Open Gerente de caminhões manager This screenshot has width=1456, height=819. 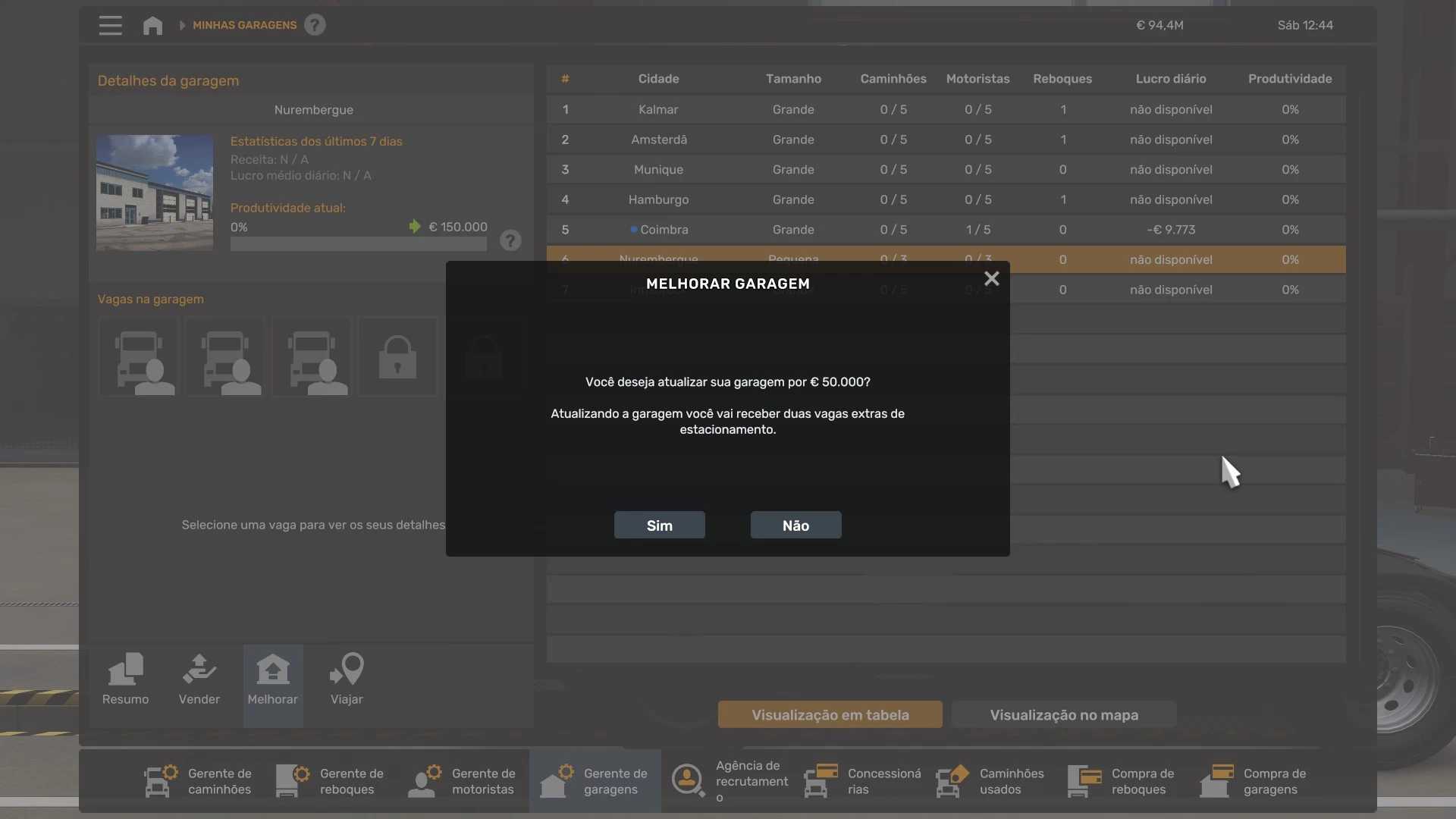tap(199, 781)
